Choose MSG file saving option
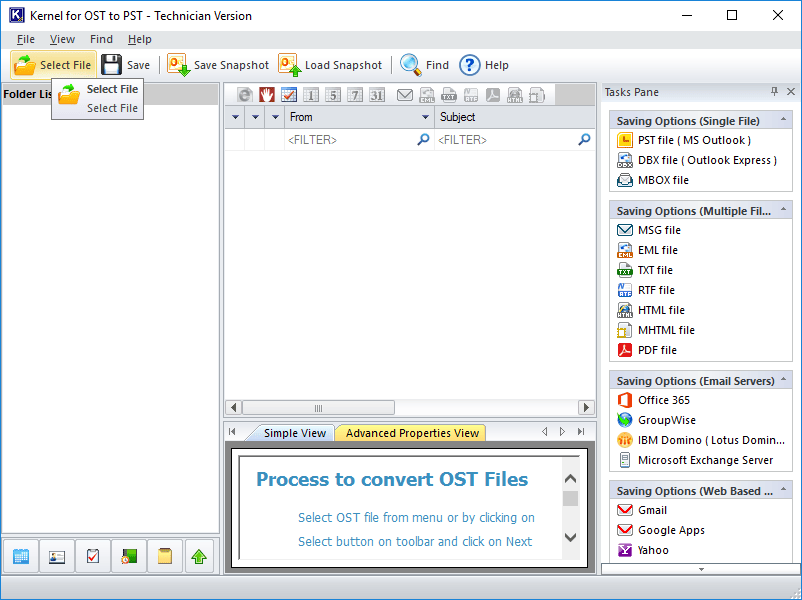This screenshot has height=600, width=802. (649, 230)
